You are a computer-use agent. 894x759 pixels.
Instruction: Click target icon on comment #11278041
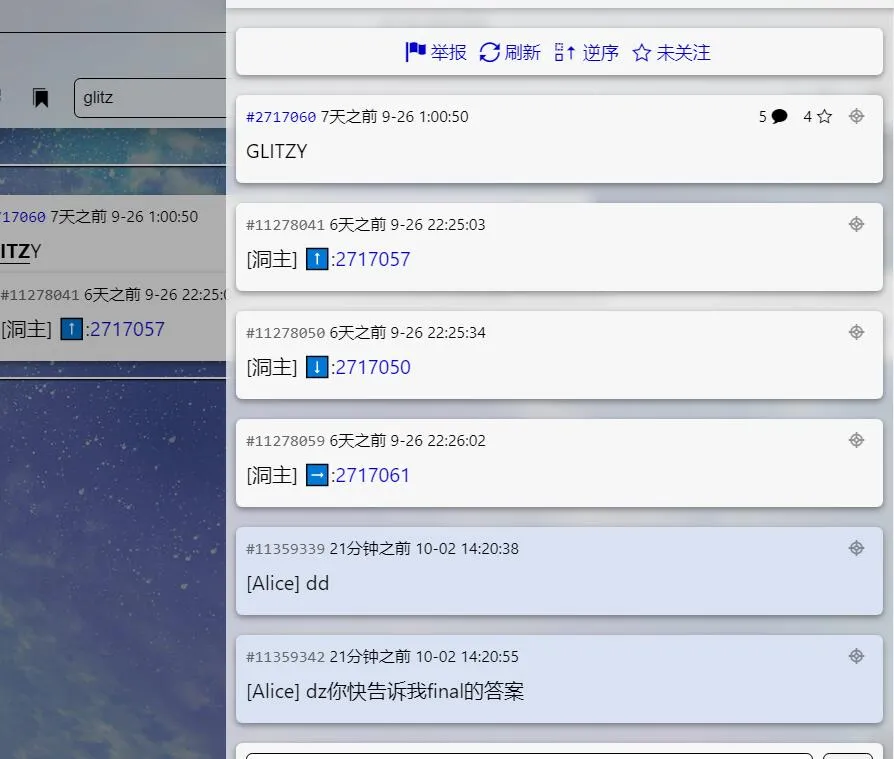pos(856,224)
